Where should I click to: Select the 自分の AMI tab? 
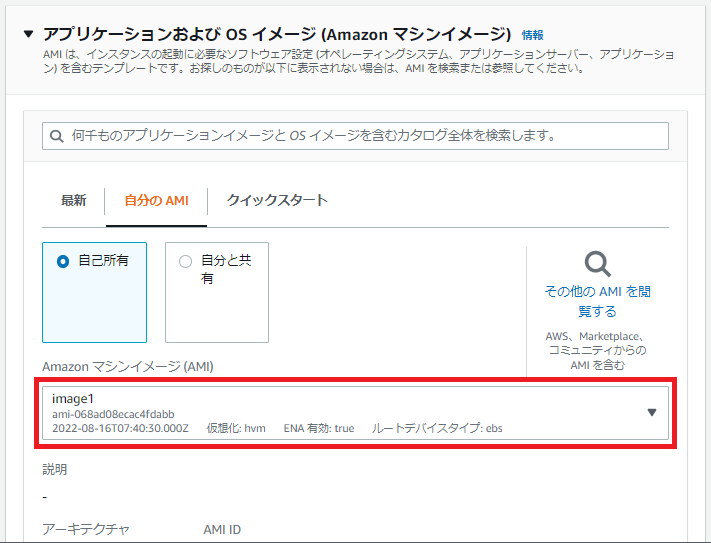(156, 200)
